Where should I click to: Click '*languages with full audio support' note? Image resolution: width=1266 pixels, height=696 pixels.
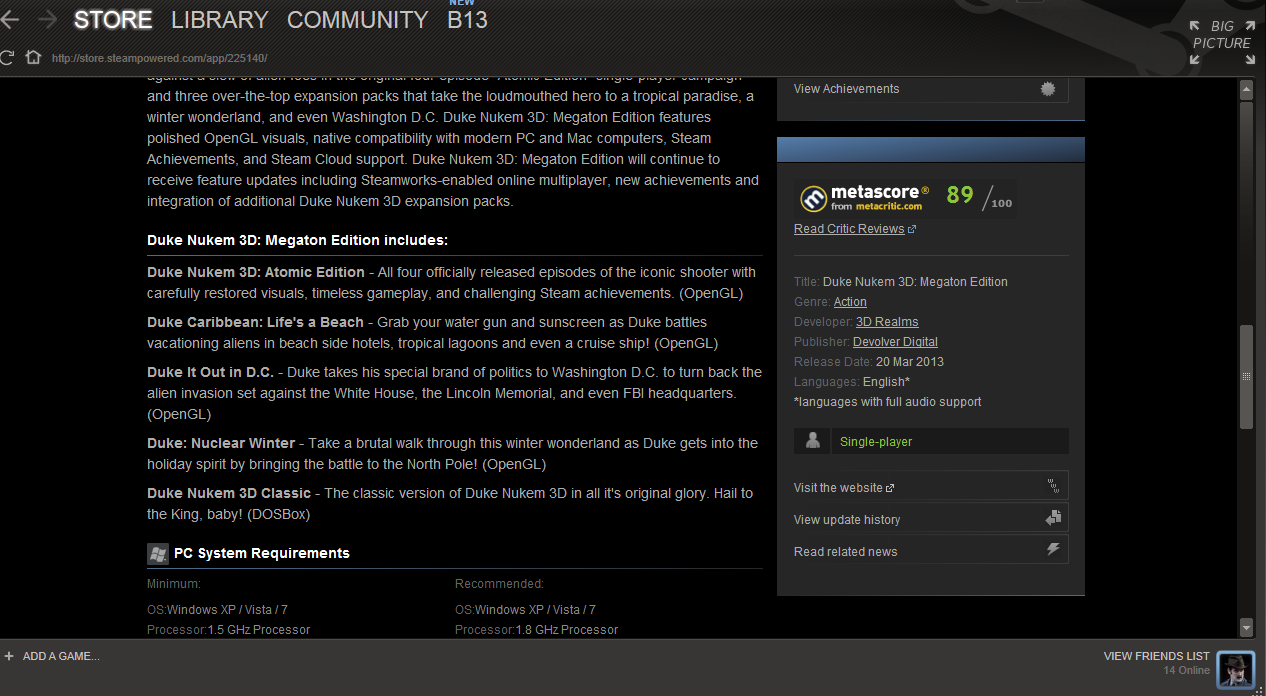coord(888,402)
